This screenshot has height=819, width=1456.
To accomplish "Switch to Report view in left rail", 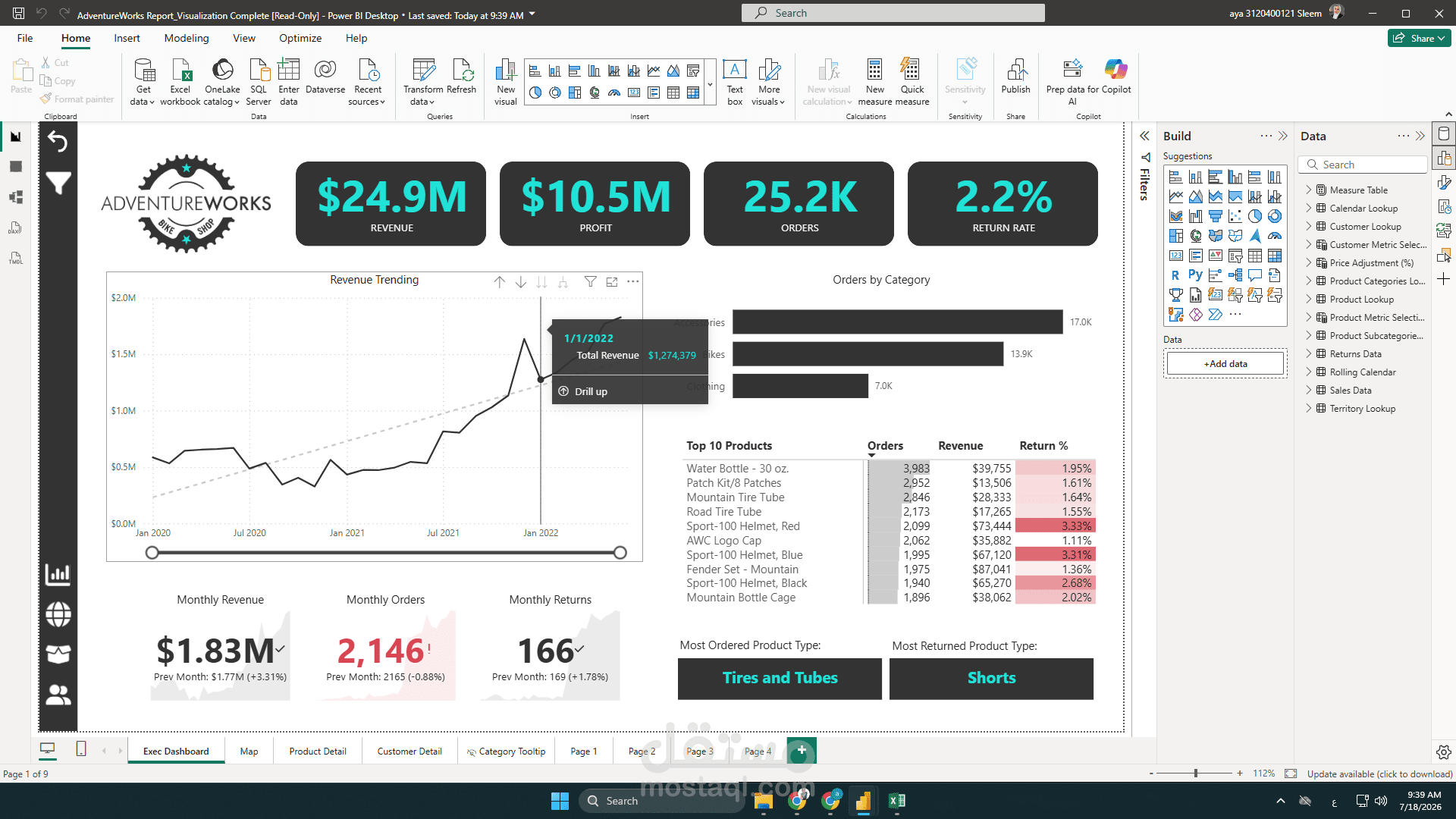I will tap(16, 136).
